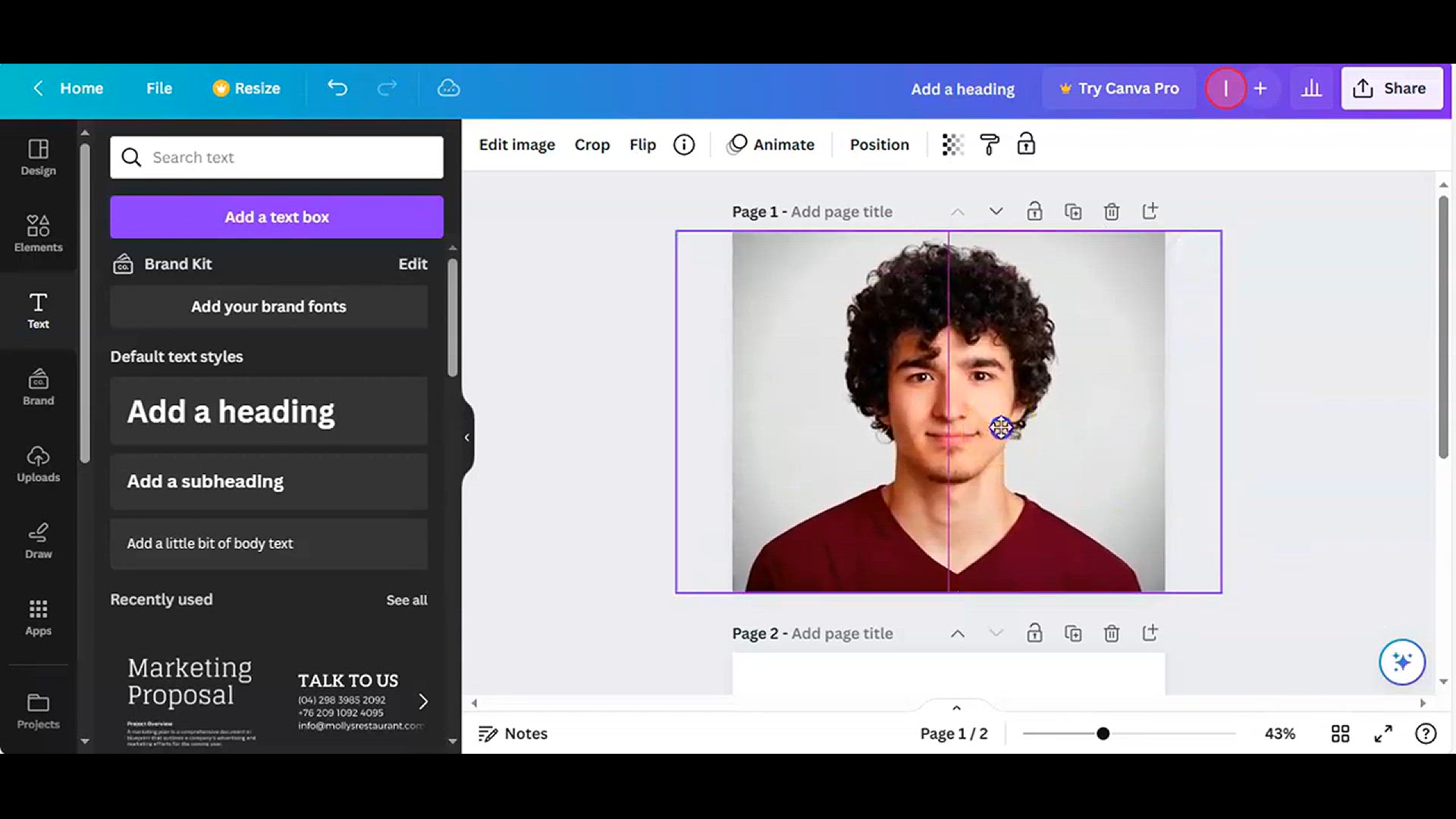
Task: Open the Brand sidebar tab
Action: (38, 387)
